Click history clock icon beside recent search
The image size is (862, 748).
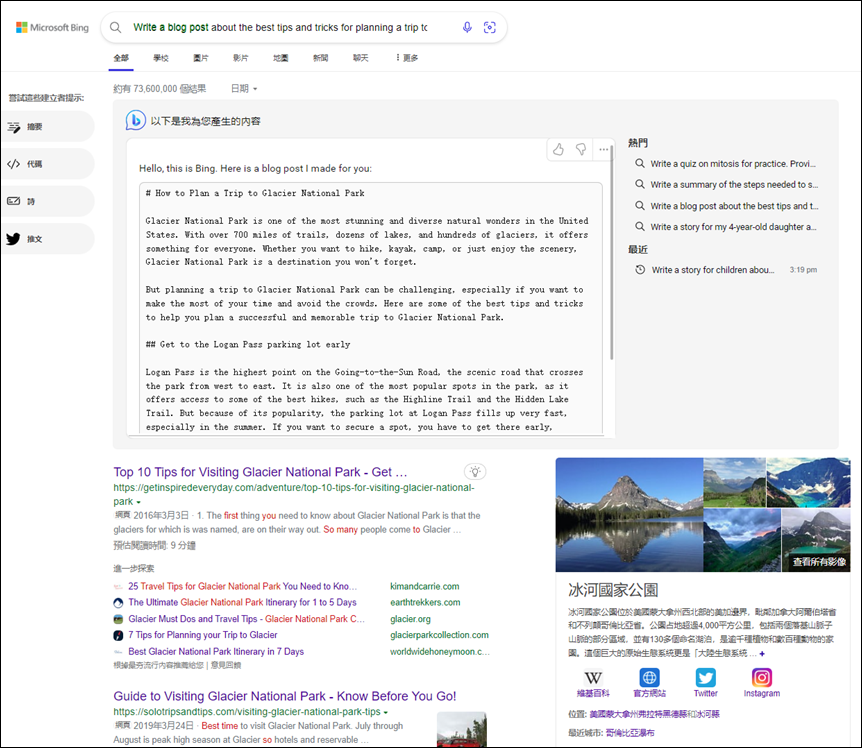(640, 270)
